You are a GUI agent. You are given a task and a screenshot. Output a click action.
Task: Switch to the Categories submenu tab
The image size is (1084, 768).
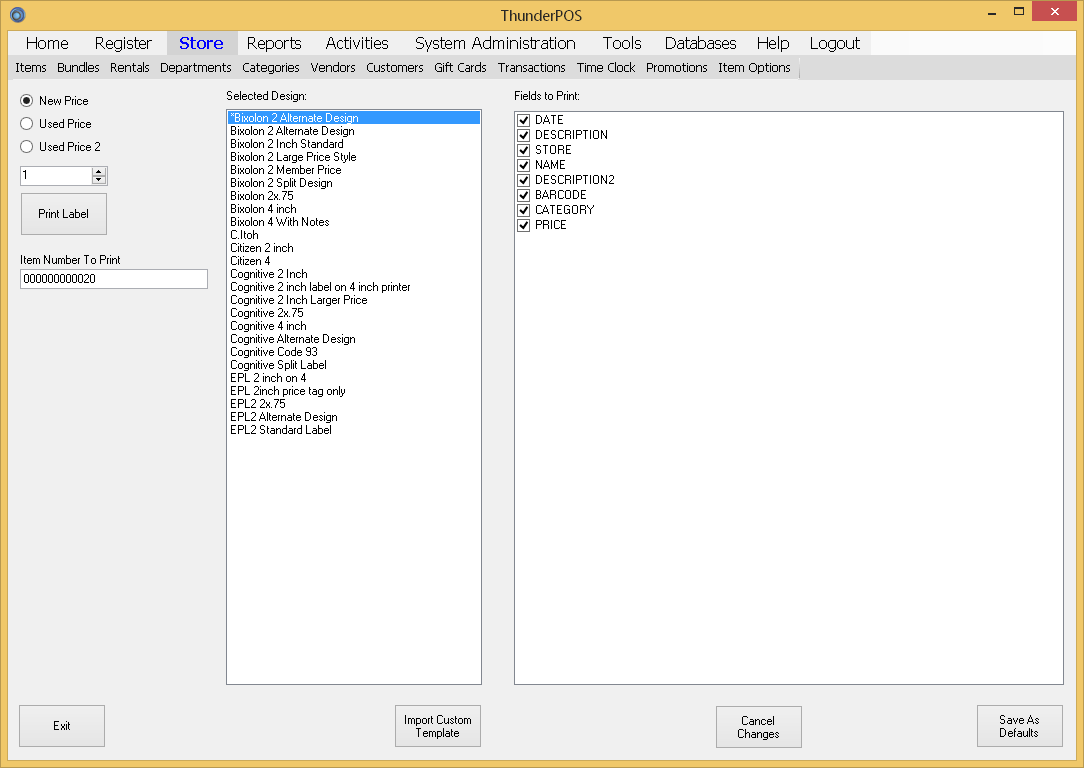271,68
